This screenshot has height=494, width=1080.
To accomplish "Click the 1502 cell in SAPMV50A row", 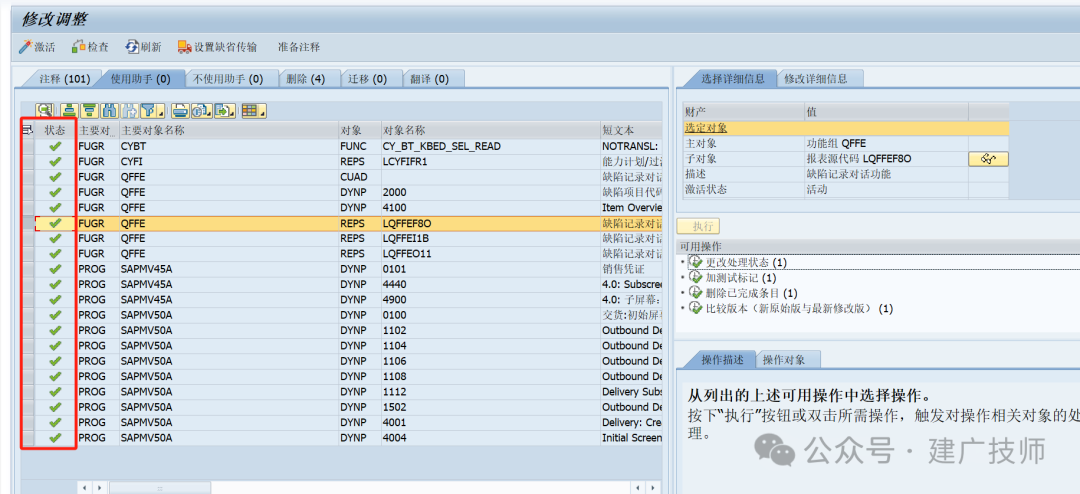I will click(490, 406).
